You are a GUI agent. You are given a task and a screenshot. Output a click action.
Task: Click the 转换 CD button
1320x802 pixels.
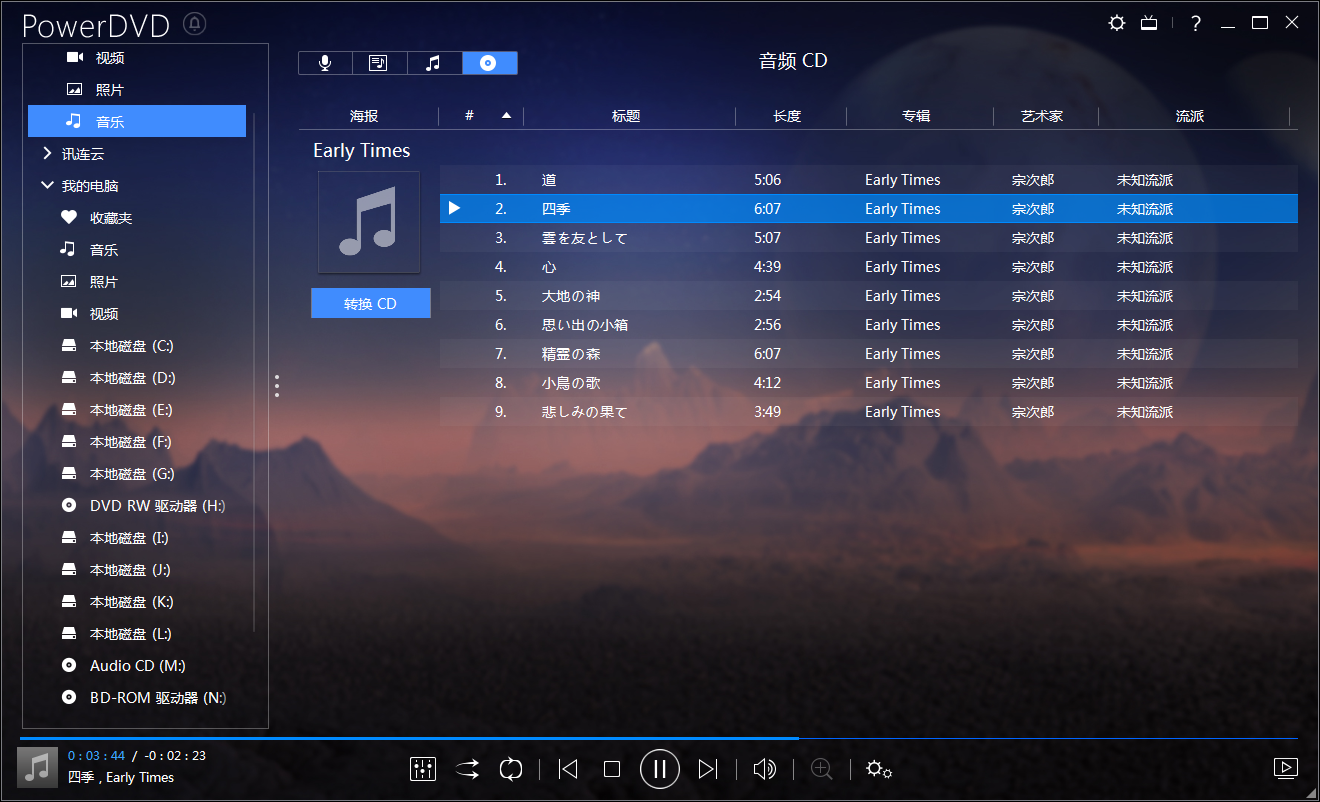click(x=371, y=303)
